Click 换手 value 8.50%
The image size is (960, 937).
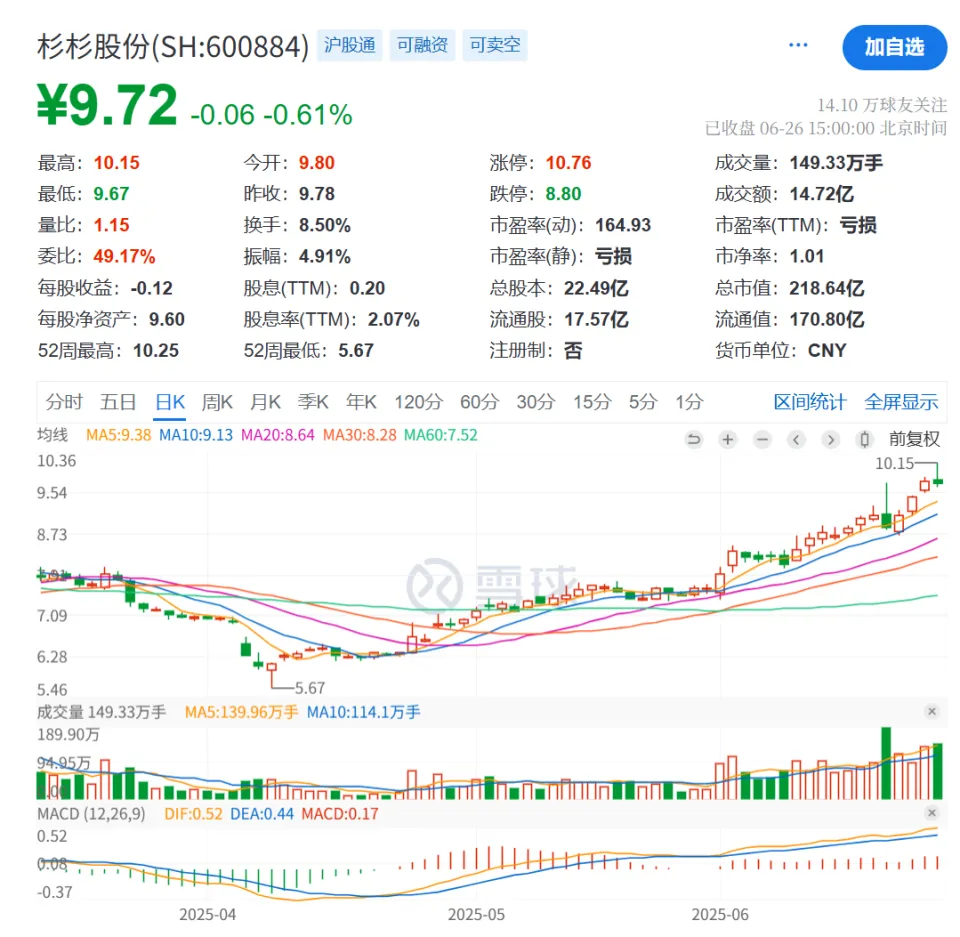point(324,225)
